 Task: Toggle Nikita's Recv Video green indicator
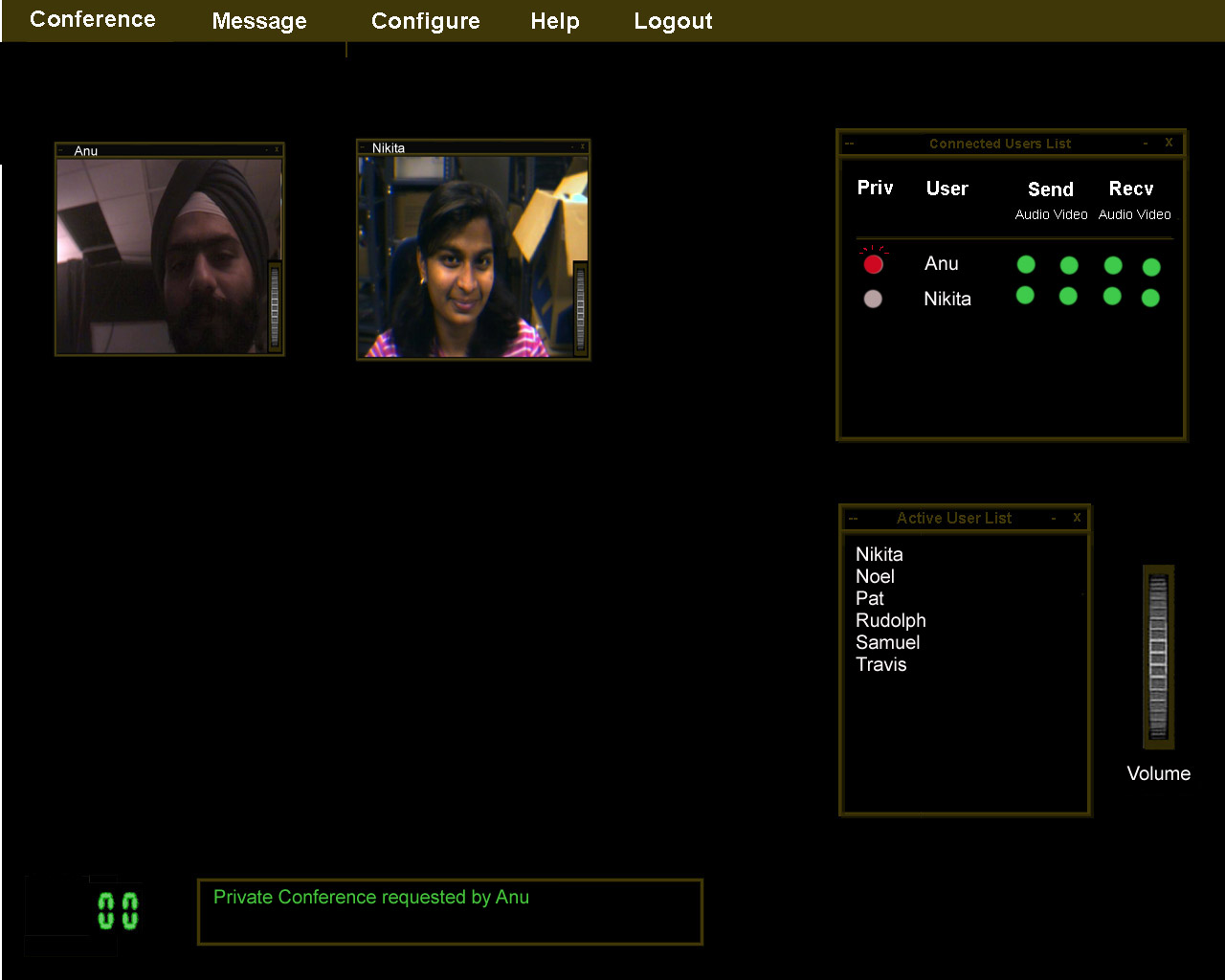1150,298
